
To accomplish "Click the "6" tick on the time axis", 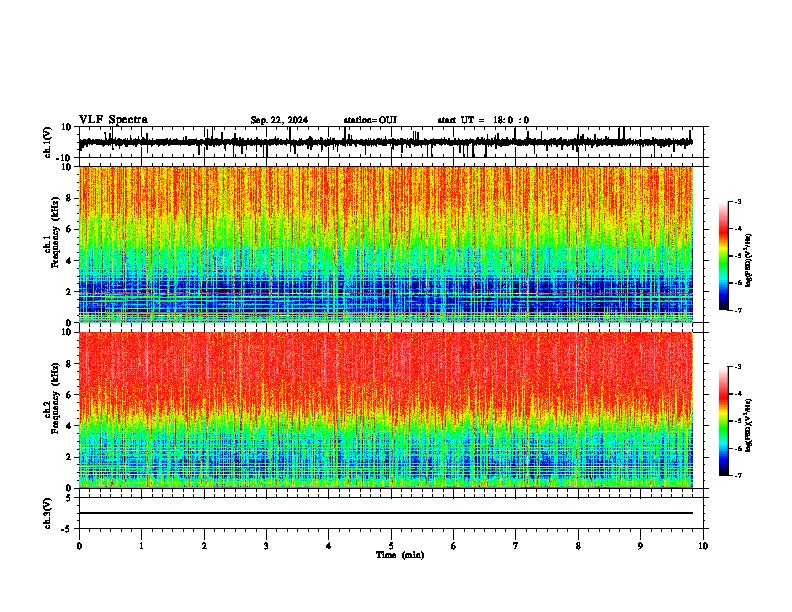I will [x=454, y=546].
